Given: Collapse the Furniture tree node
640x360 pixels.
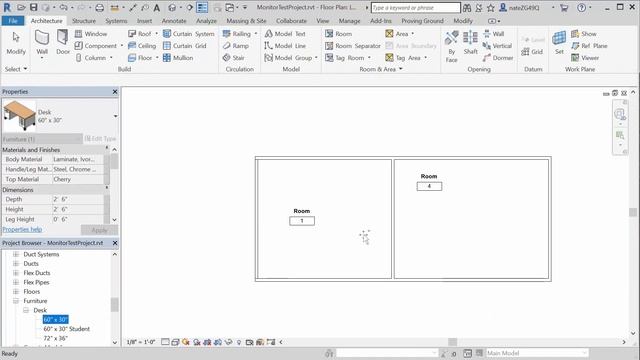Looking at the screenshot, I should 16,301.
